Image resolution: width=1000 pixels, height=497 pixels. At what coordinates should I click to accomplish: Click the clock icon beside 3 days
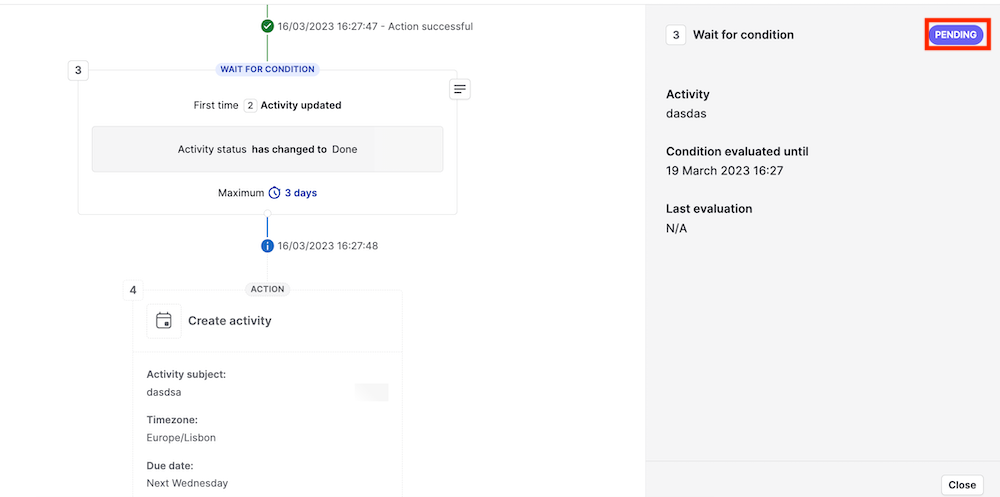(274, 193)
